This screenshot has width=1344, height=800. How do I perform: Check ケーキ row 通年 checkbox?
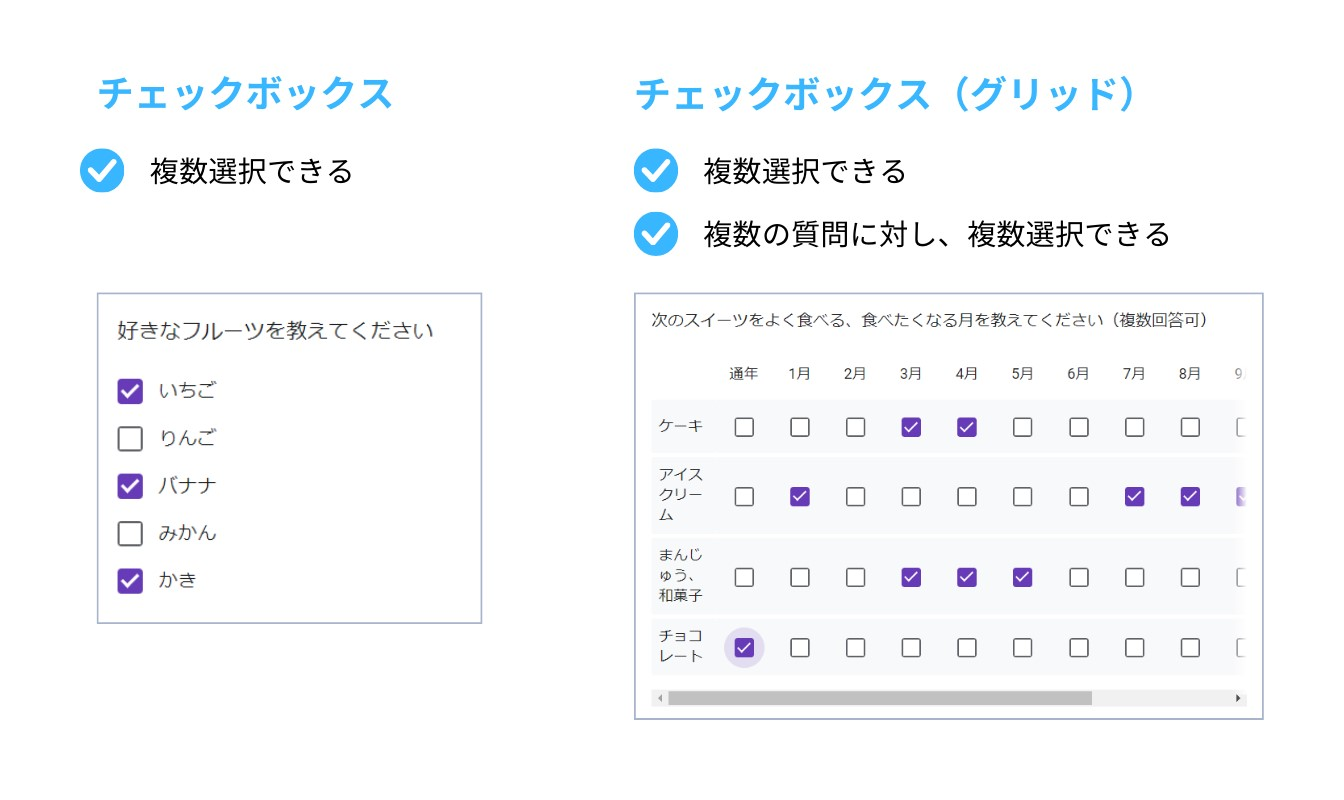(744, 427)
